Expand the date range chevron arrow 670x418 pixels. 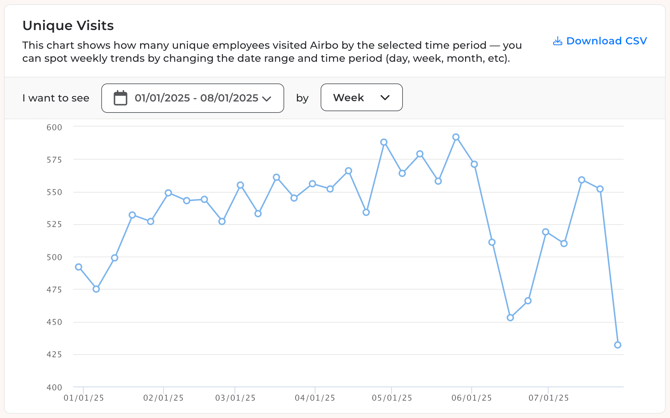pyautogui.click(x=267, y=99)
